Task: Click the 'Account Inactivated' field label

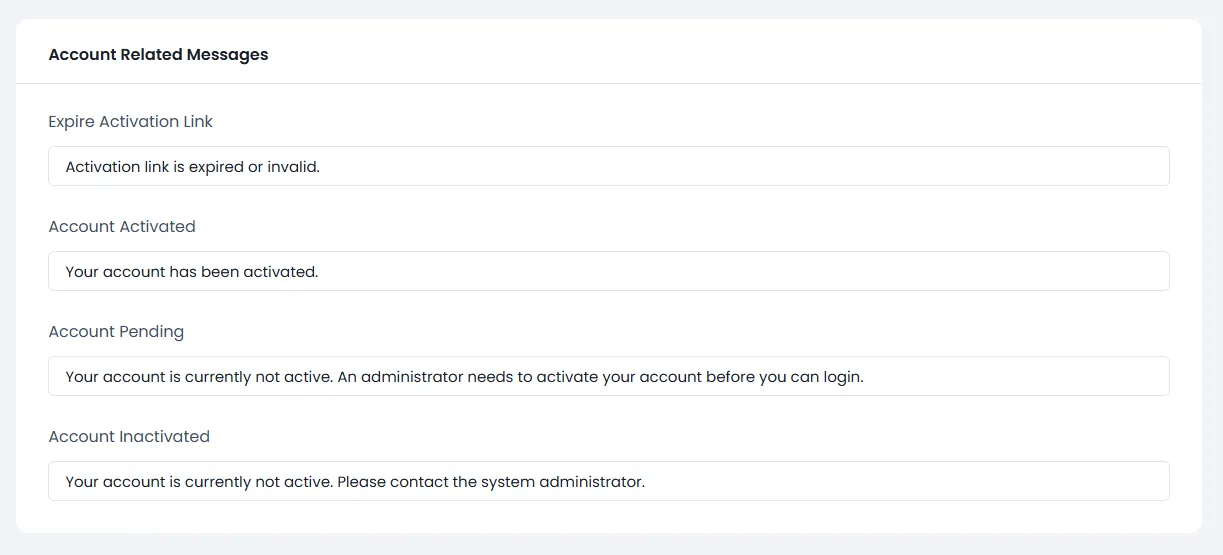Action: (x=129, y=437)
